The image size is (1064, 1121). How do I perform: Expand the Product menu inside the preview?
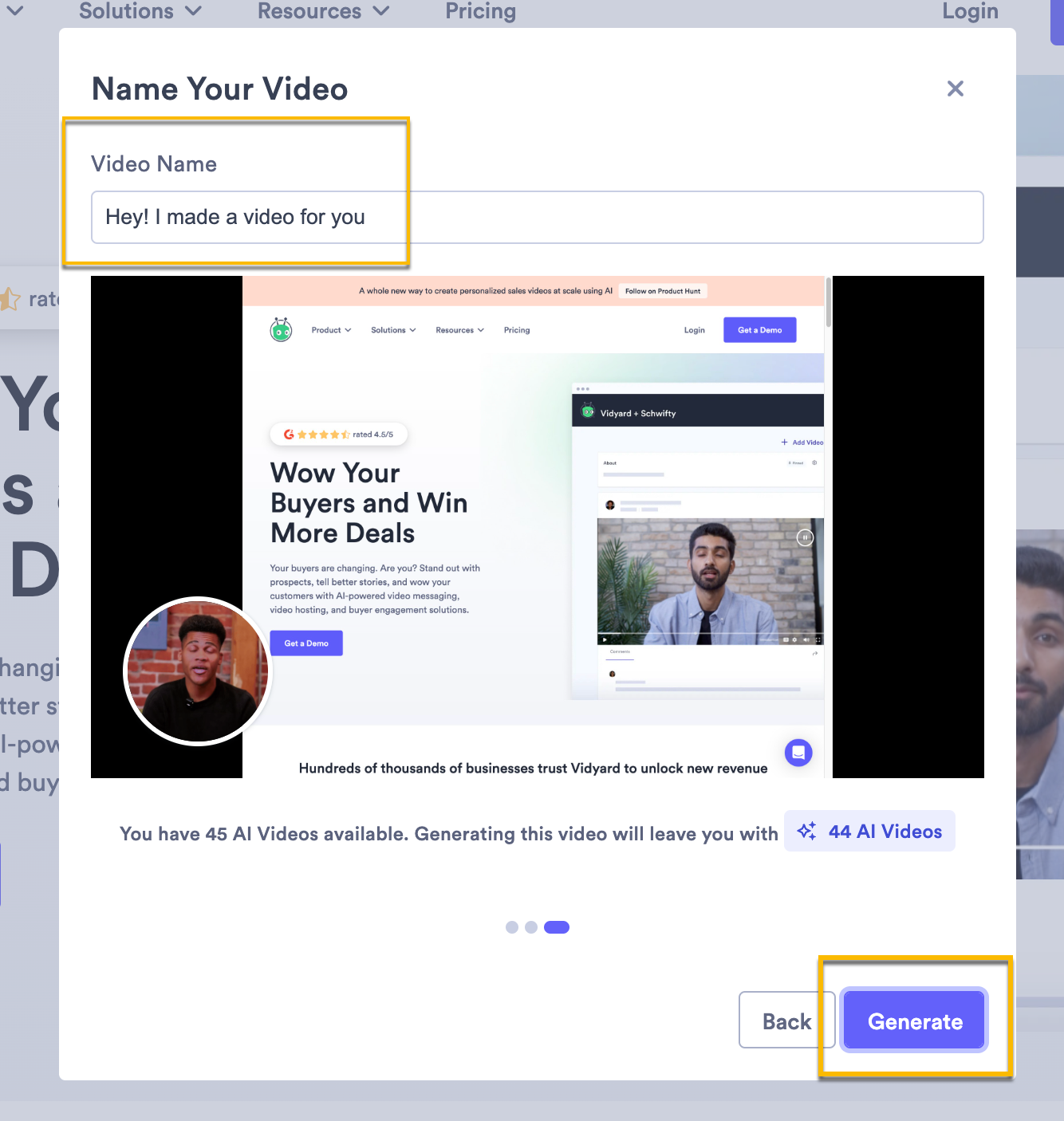click(x=330, y=329)
